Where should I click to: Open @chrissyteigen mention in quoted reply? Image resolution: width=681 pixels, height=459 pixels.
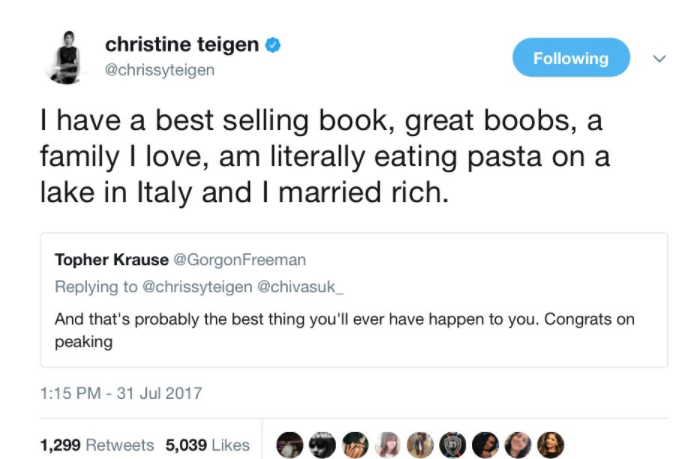(197, 287)
